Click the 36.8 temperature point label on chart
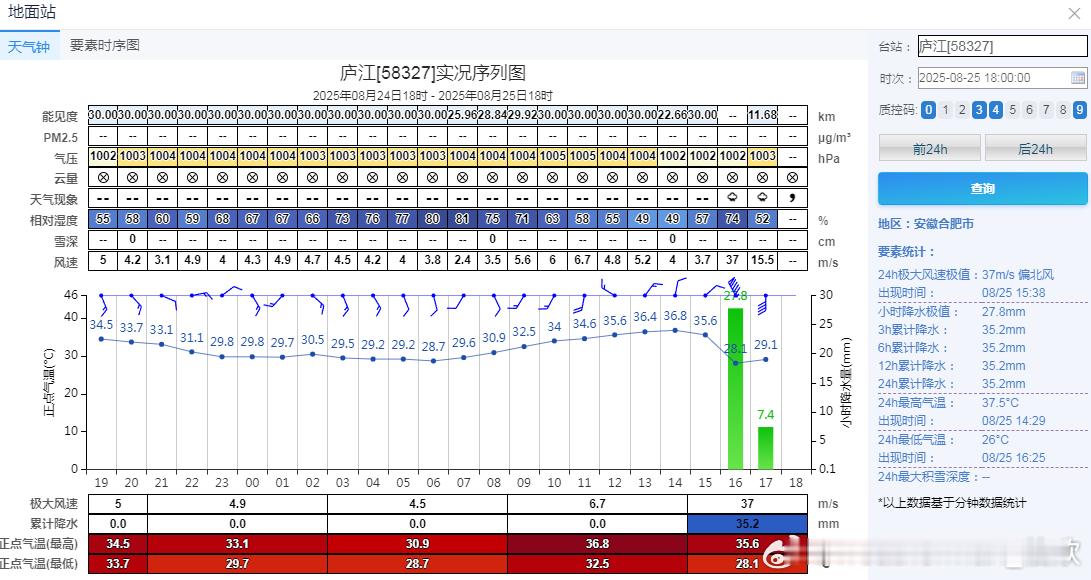 click(675, 316)
